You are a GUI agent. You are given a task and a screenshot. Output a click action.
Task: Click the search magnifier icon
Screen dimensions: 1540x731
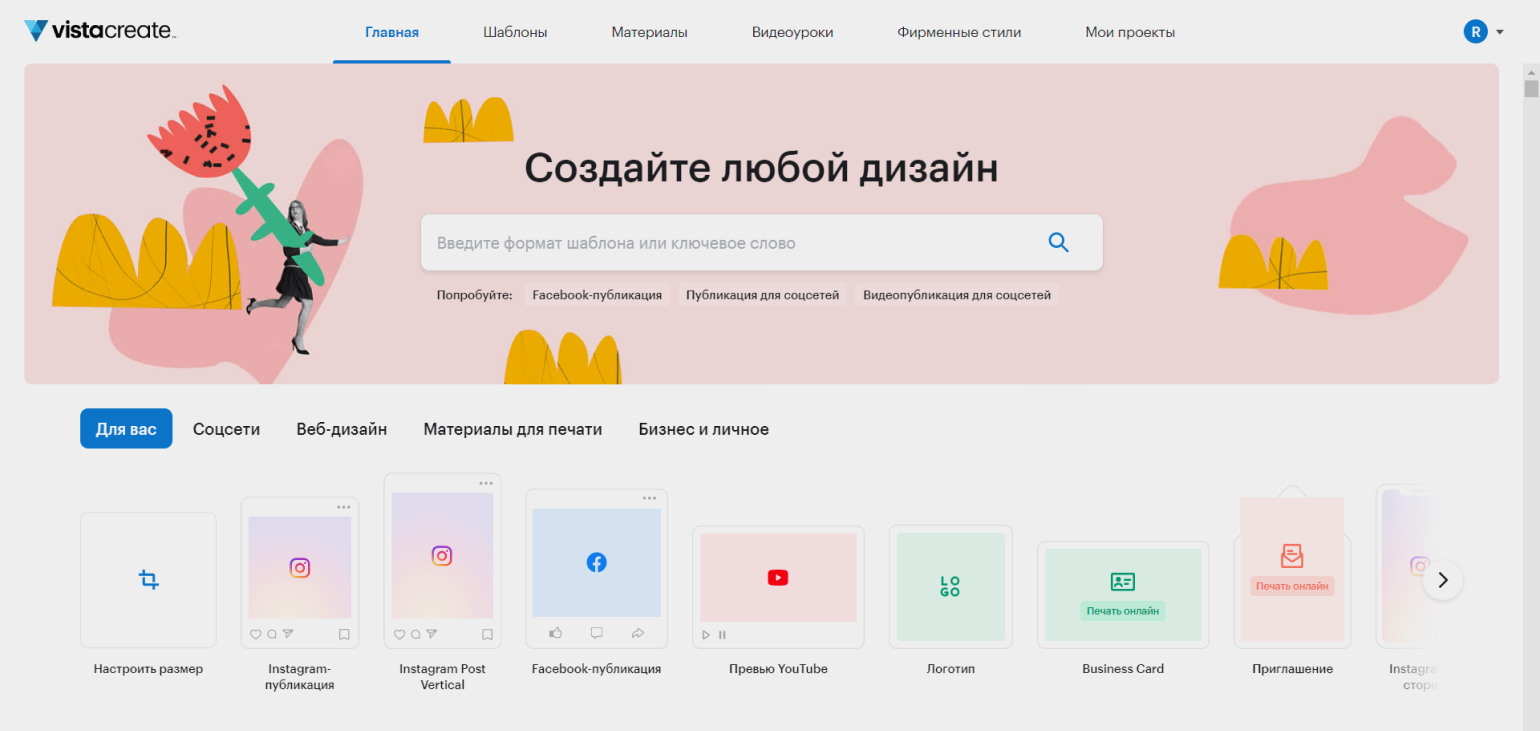(x=1058, y=242)
